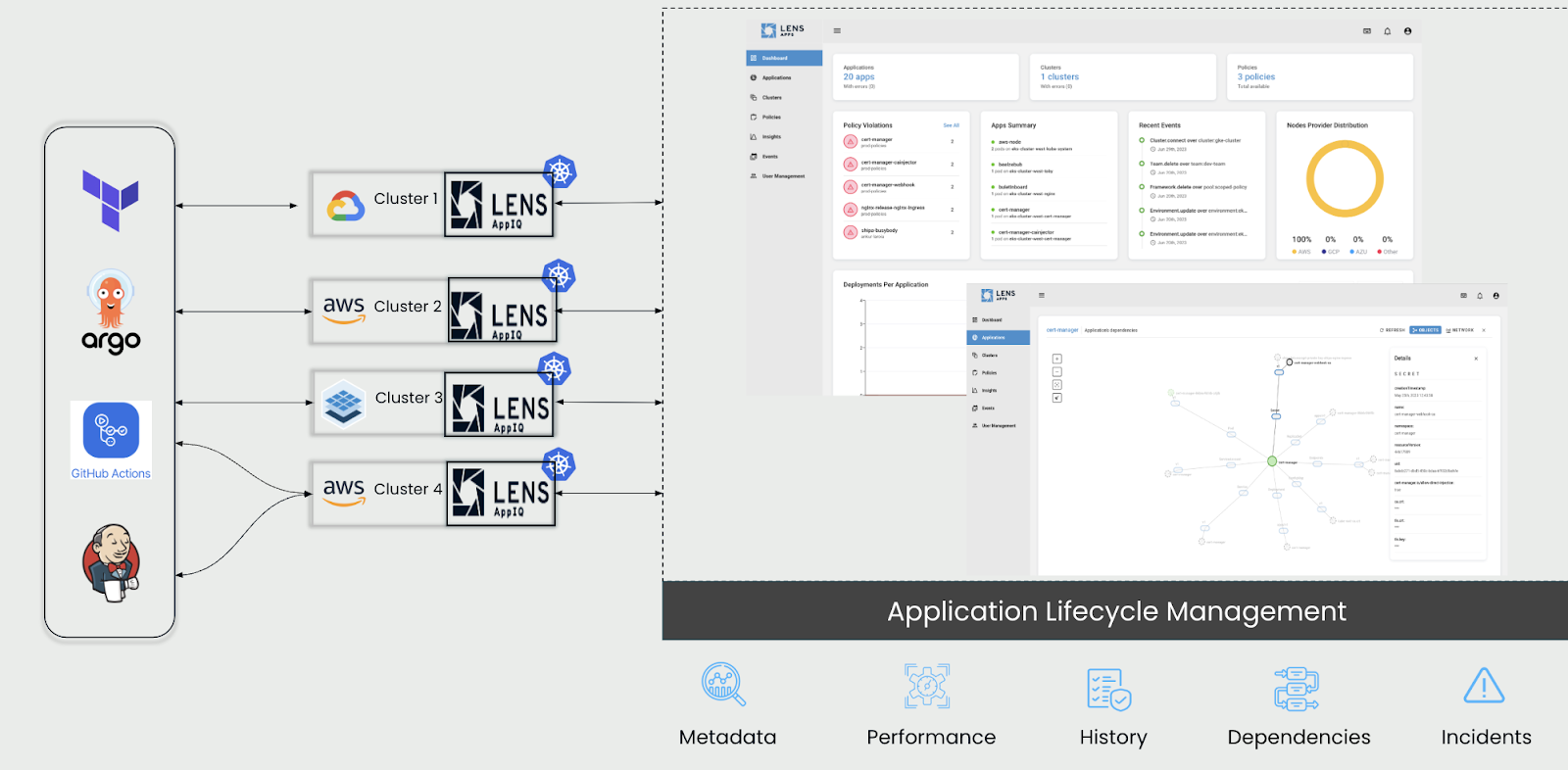Click the AWS logo beside Cluster 2
The image size is (1568, 770).
[x=344, y=309]
